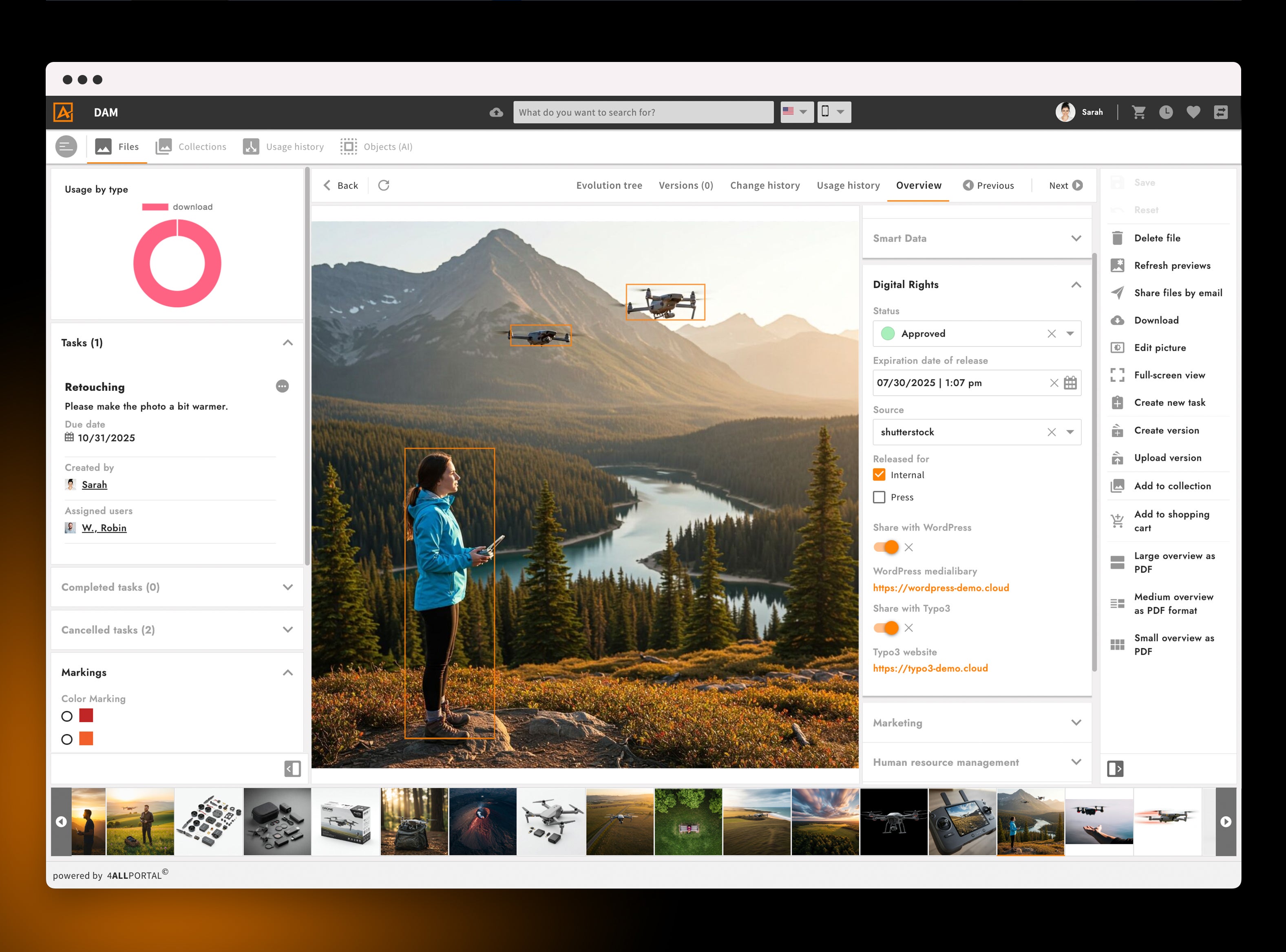Expand the Smart Data section
The width and height of the screenshot is (1286, 952).
[x=1076, y=238]
